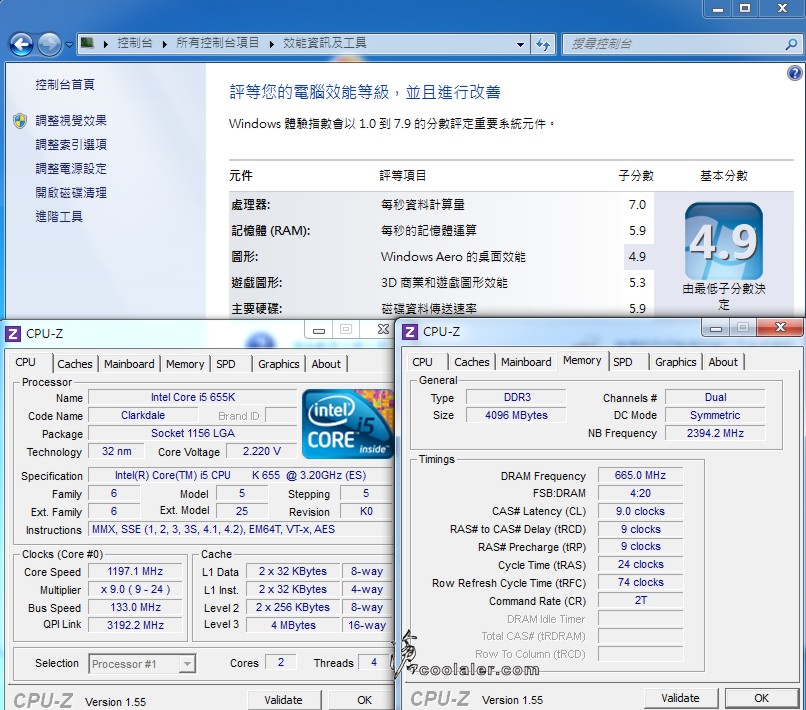The height and width of the screenshot is (710, 806).
Task: Select the SPD tab in right CPU-Z window
Action: (x=622, y=362)
